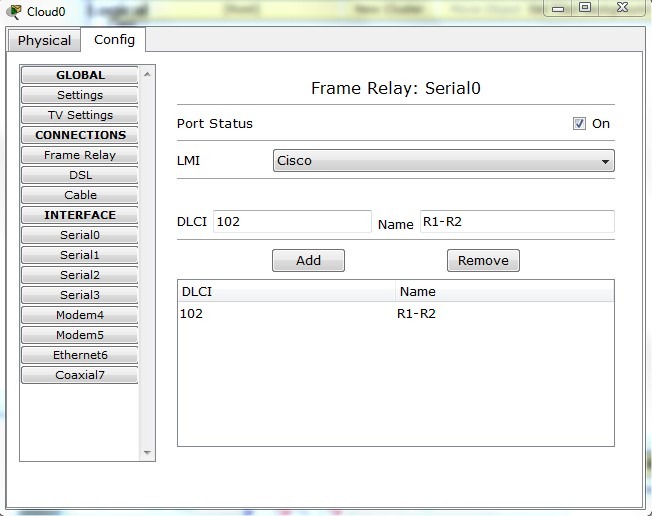The height and width of the screenshot is (516, 652).
Task: Click the Name column header
Action: click(504, 291)
